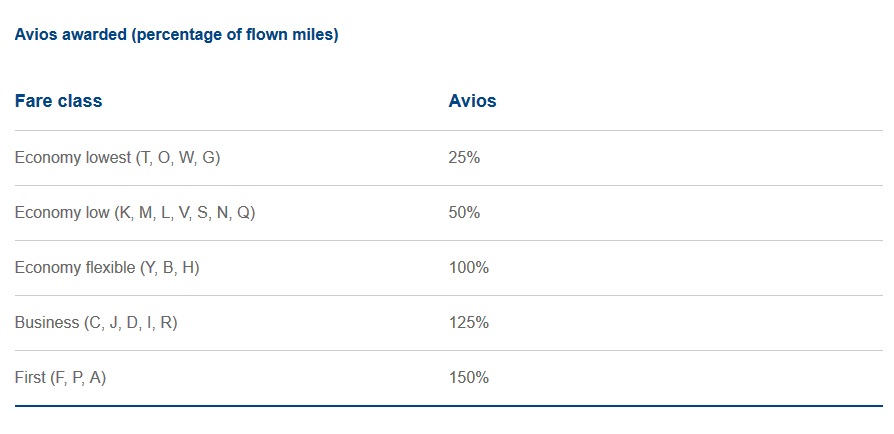Image resolution: width=894 pixels, height=434 pixels.
Task: Click the 'Avios awarded' table title
Action: click(176, 35)
